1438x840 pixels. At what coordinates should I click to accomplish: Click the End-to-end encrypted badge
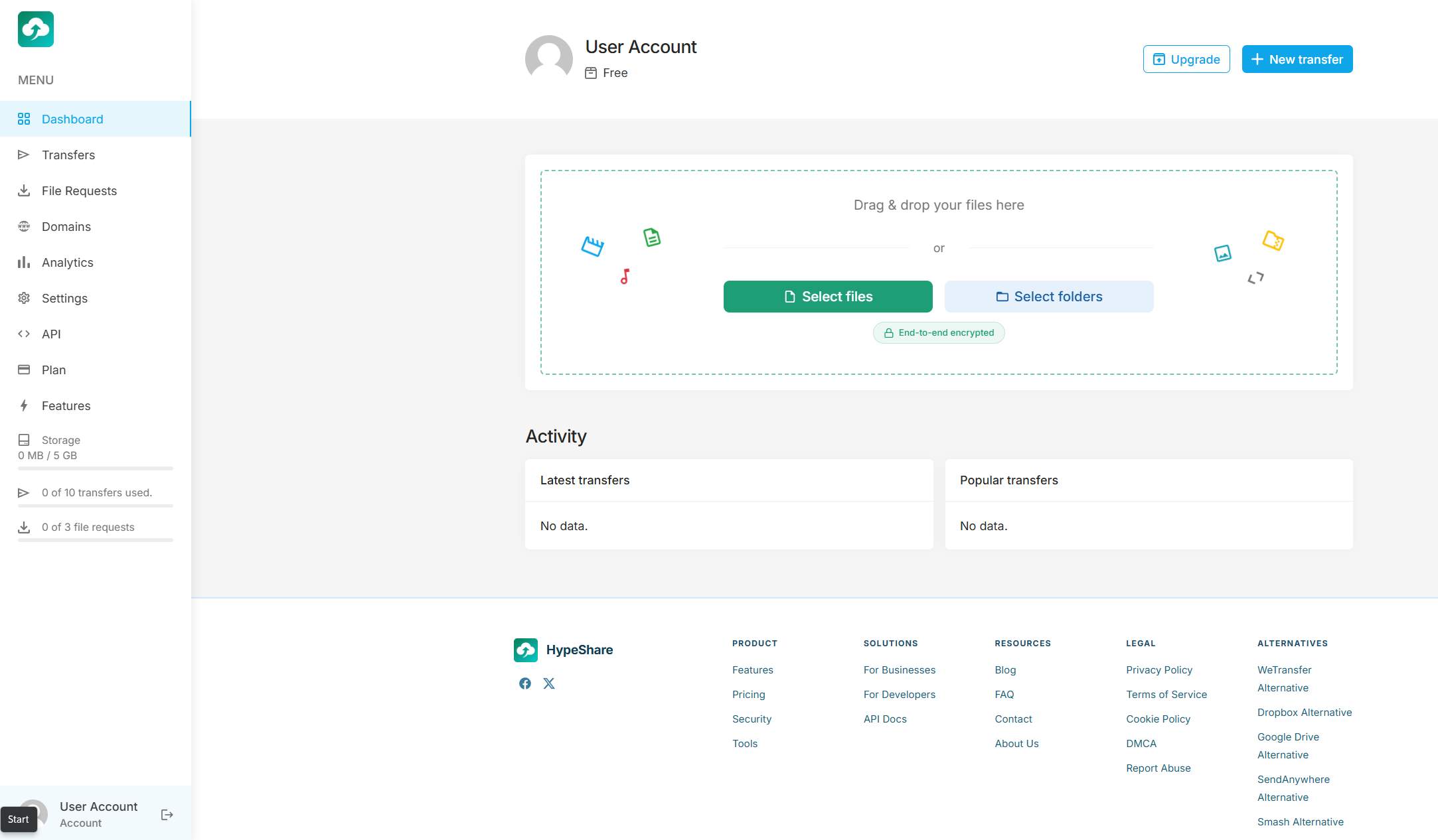(939, 332)
